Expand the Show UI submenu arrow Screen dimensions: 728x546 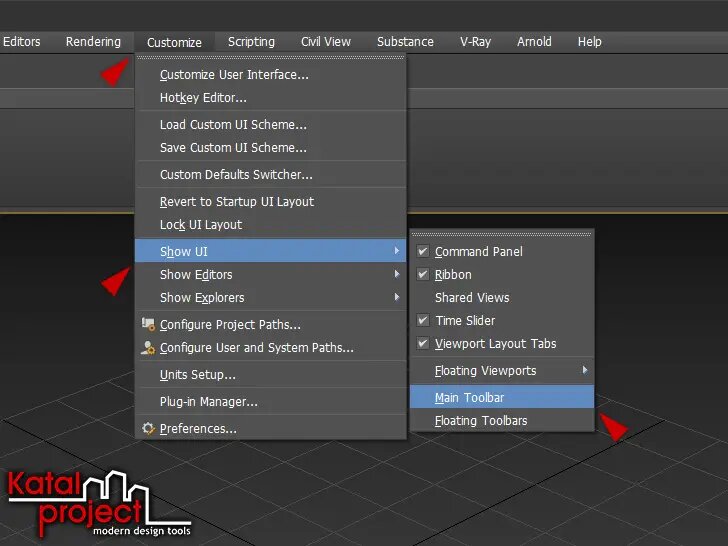[396, 251]
